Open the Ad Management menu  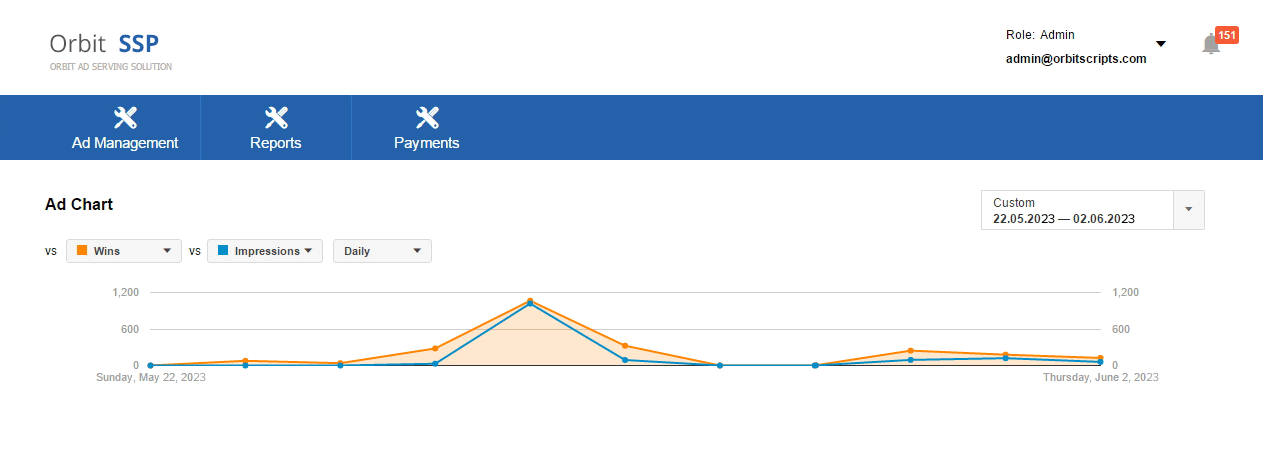click(125, 143)
